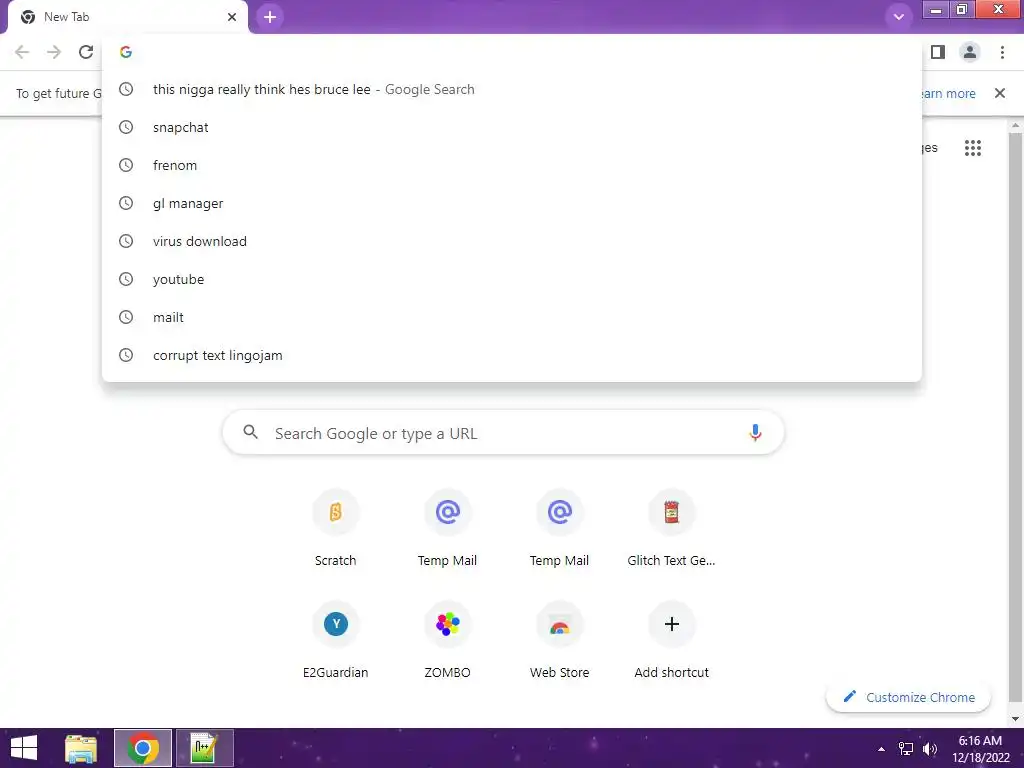Click the Customize Chrome button
Image resolution: width=1024 pixels, height=768 pixels.
908,697
